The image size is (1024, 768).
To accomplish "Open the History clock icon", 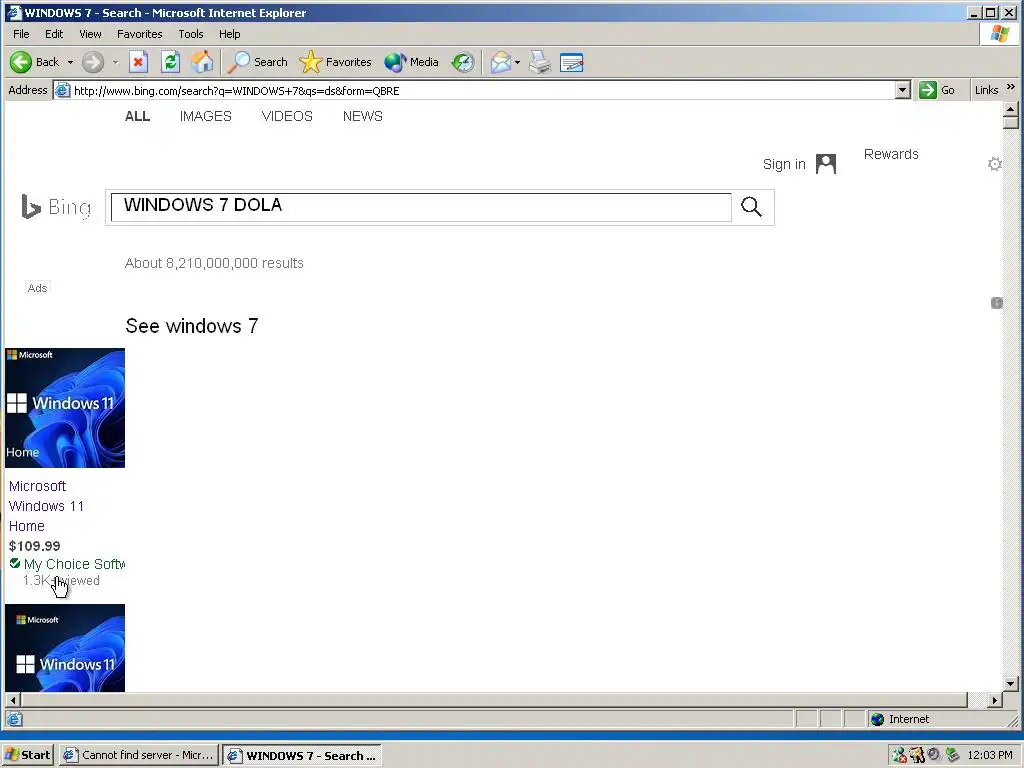I will (463, 62).
